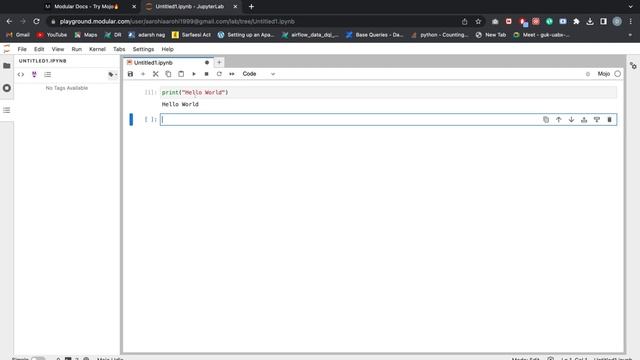Open the browser extensions puzzle icon

576,21
